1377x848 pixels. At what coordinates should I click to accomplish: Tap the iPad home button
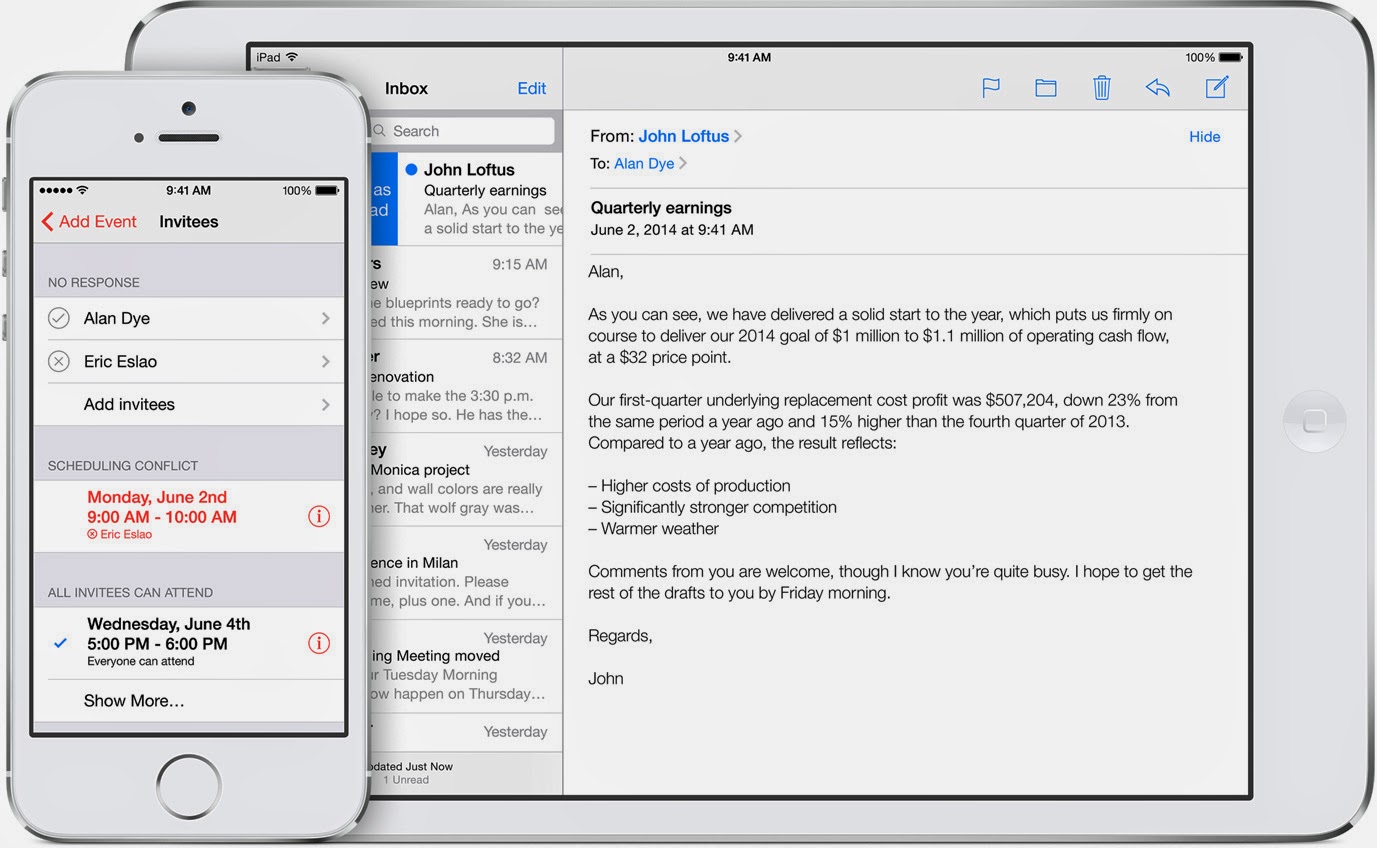(x=1315, y=421)
